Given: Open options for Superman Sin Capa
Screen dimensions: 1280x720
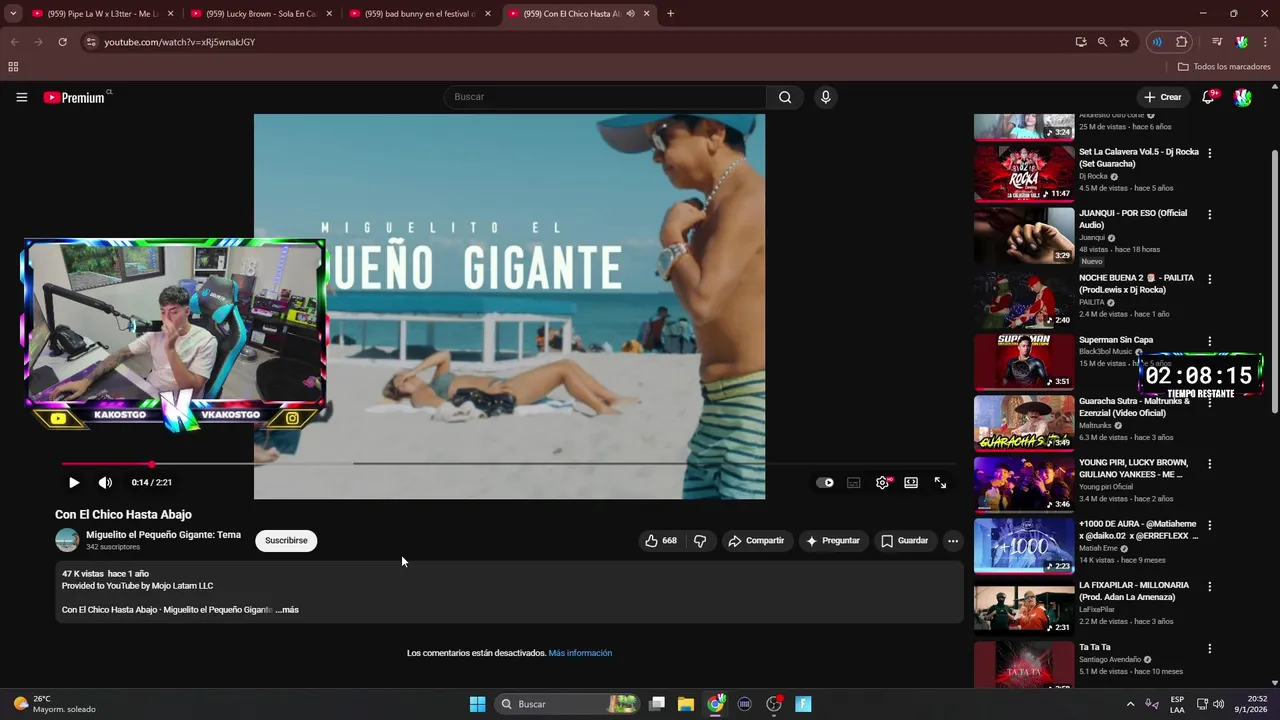Looking at the screenshot, I should (x=1210, y=341).
